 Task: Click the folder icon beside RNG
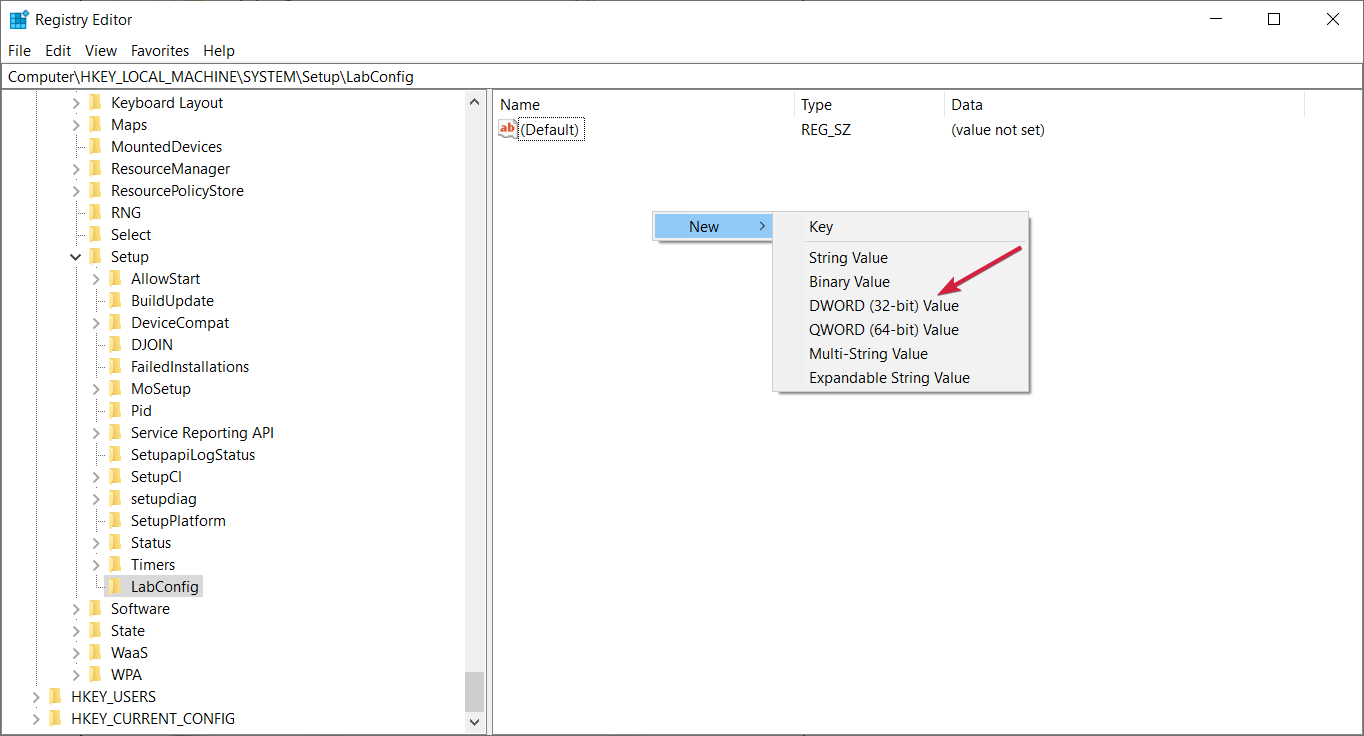coord(95,212)
